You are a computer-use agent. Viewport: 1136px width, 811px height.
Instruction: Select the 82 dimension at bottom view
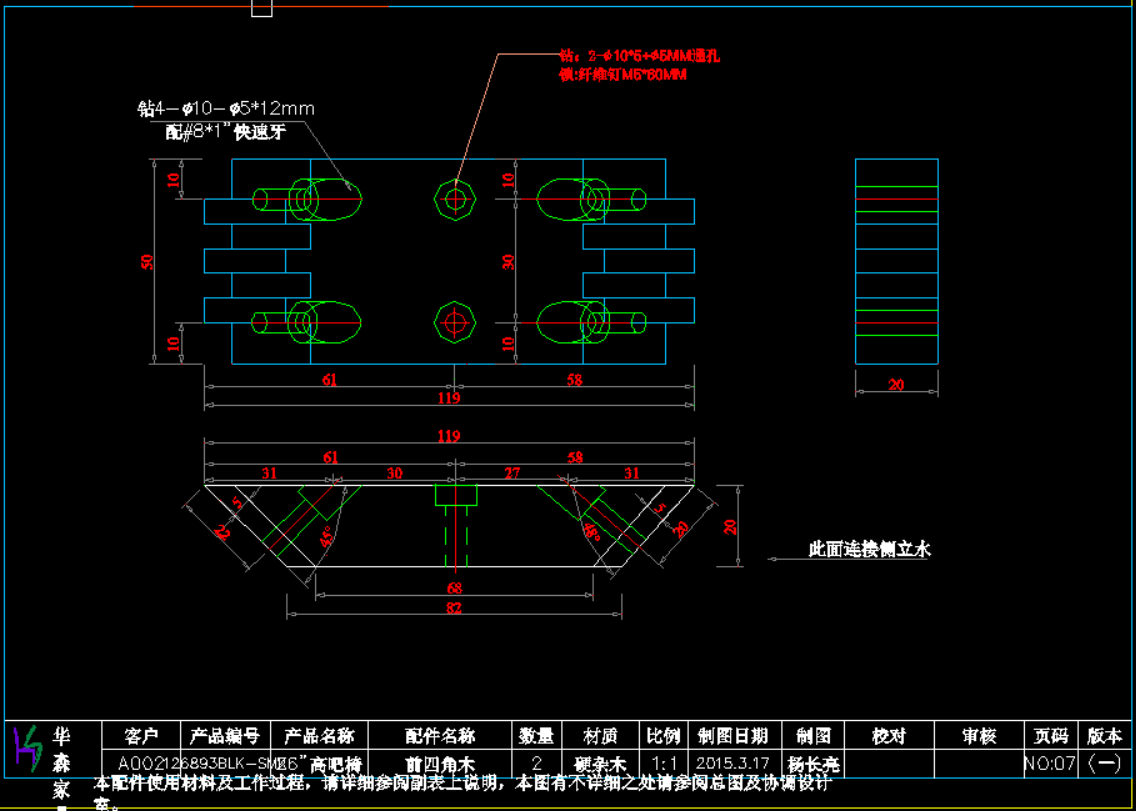pos(454,607)
